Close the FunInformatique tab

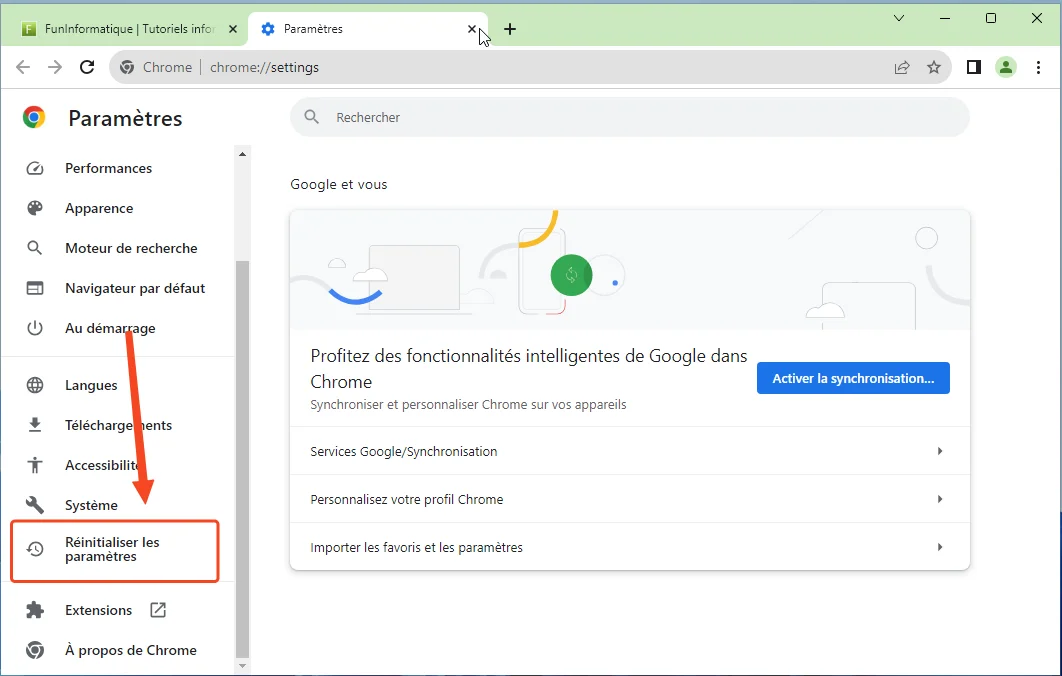[233, 29]
